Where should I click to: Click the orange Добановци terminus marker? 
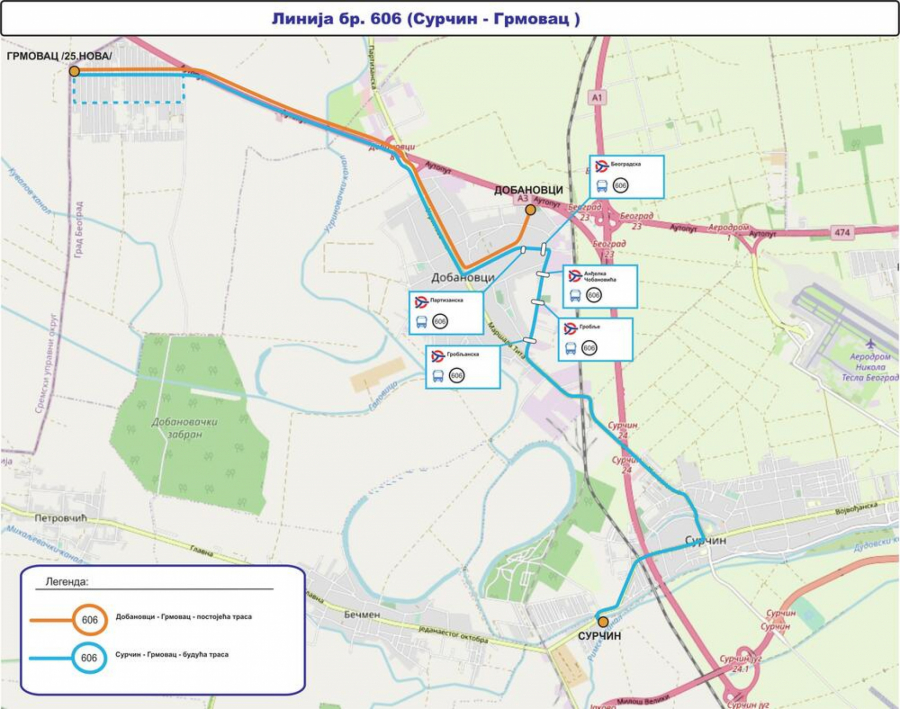(x=530, y=210)
